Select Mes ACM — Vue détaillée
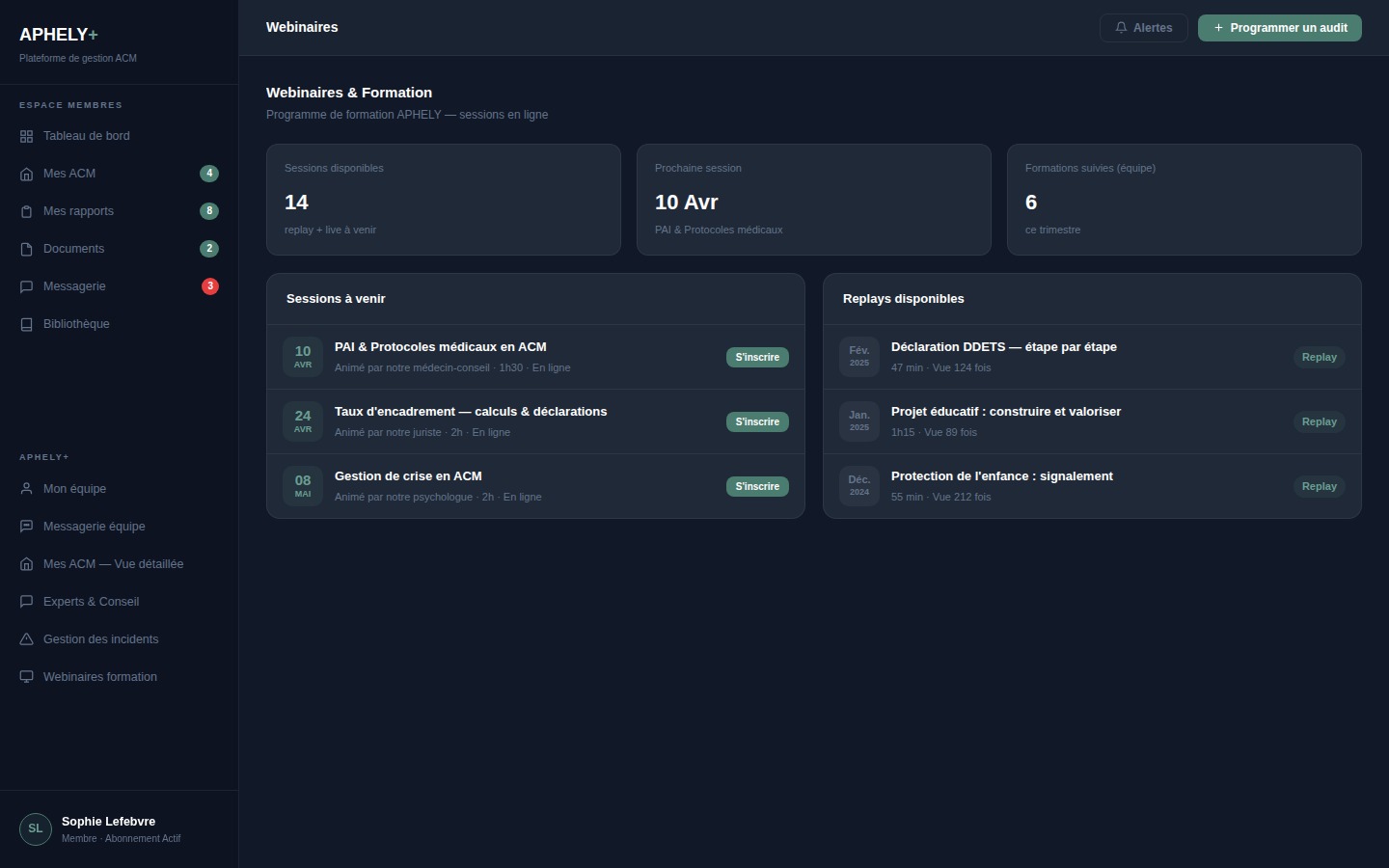 pos(113,564)
